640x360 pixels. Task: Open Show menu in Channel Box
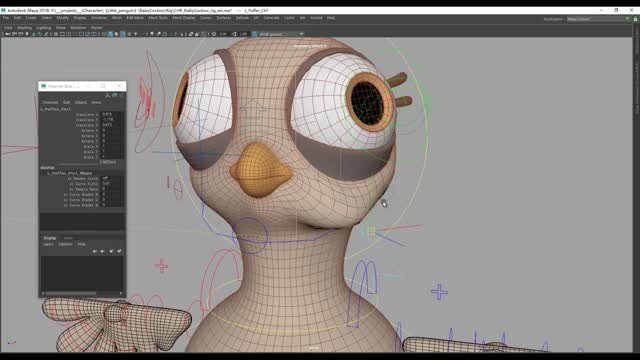96,102
